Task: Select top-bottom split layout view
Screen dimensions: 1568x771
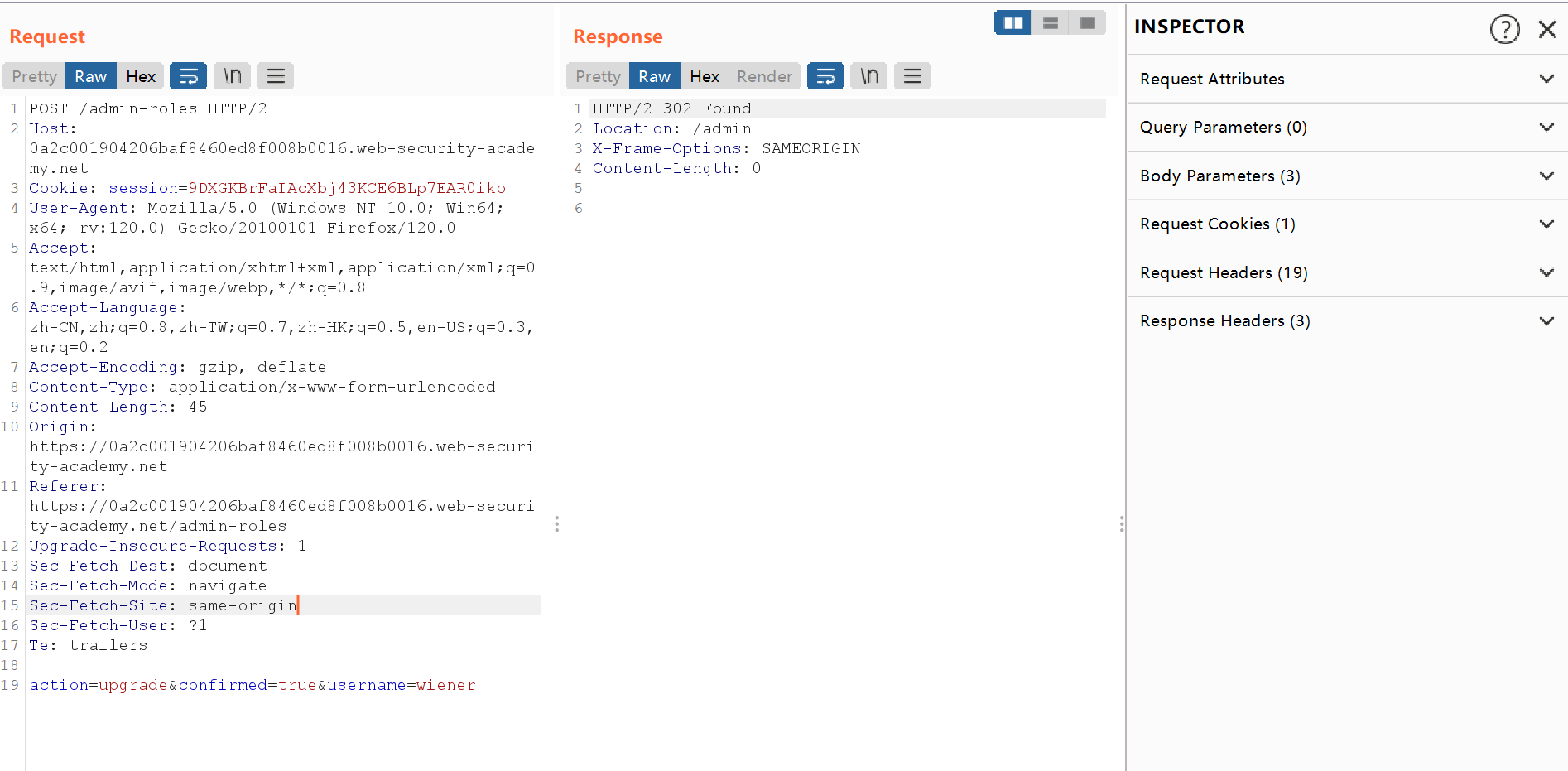Action: pyautogui.click(x=1050, y=23)
